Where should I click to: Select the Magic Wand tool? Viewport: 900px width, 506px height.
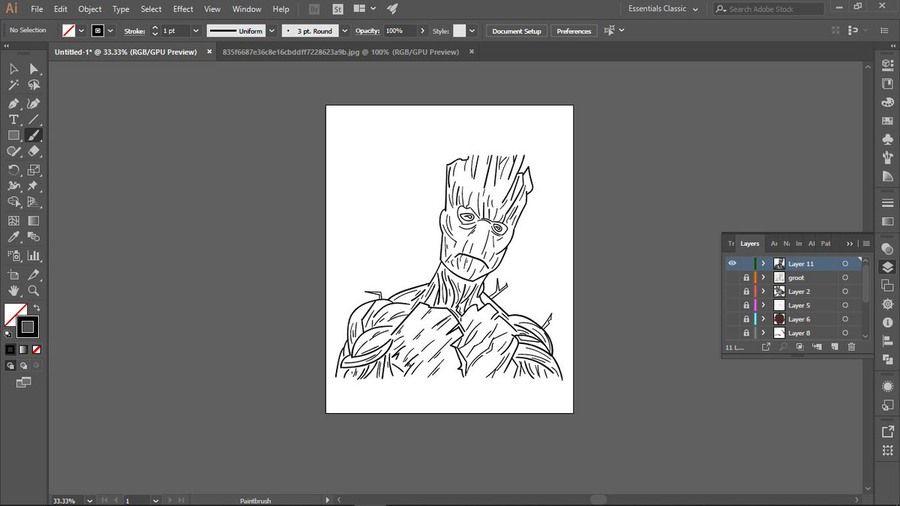(13, 85)
